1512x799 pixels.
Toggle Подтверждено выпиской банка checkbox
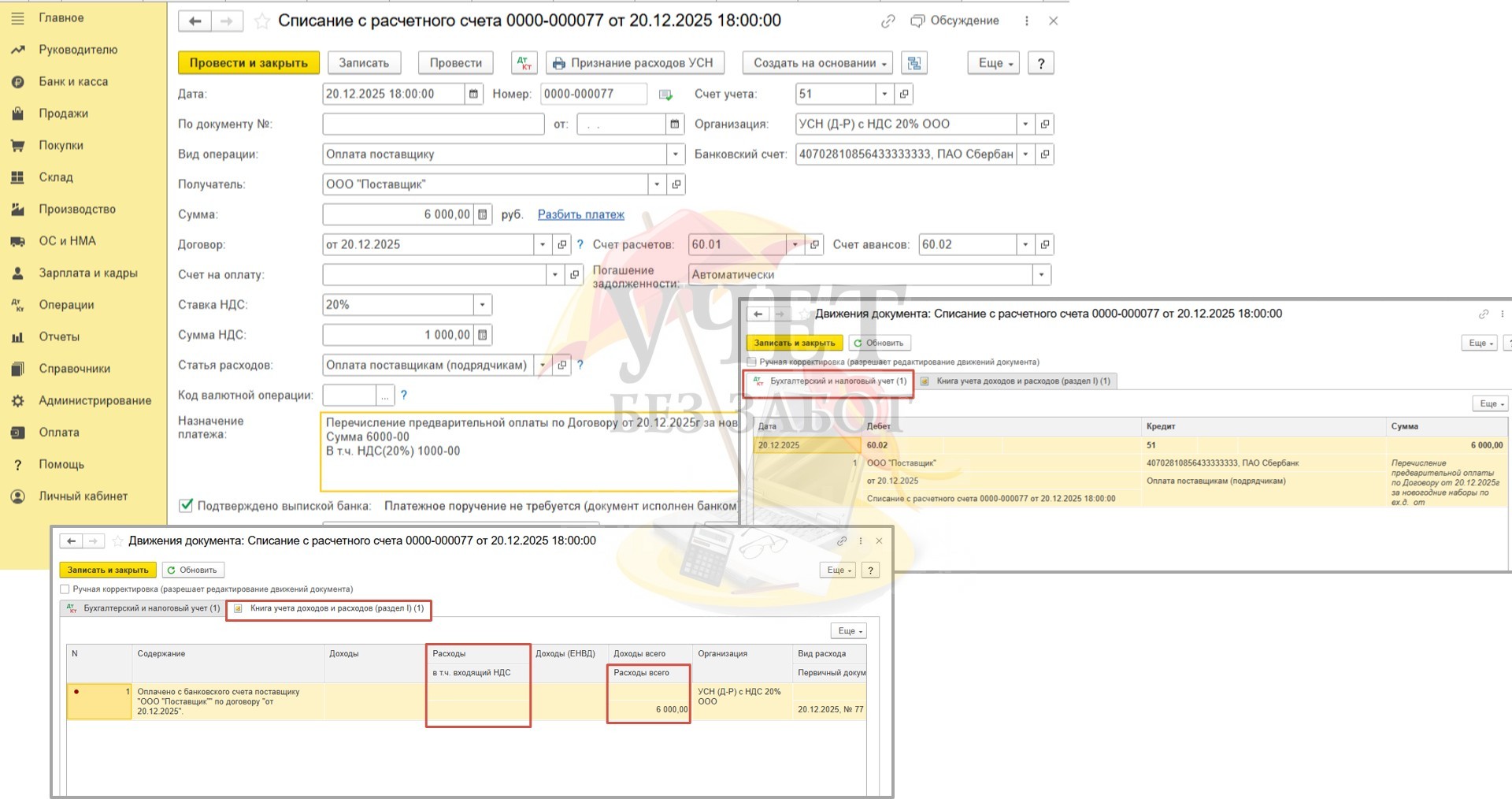coord(186,506)
